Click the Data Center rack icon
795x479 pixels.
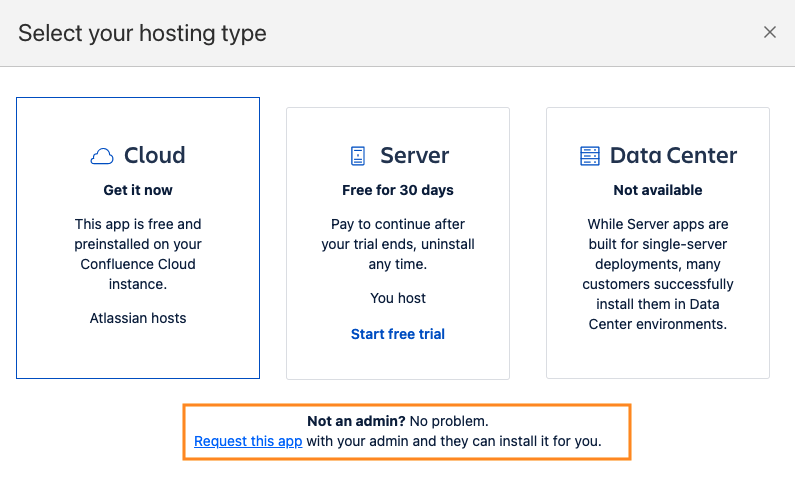tap(591, 156)
